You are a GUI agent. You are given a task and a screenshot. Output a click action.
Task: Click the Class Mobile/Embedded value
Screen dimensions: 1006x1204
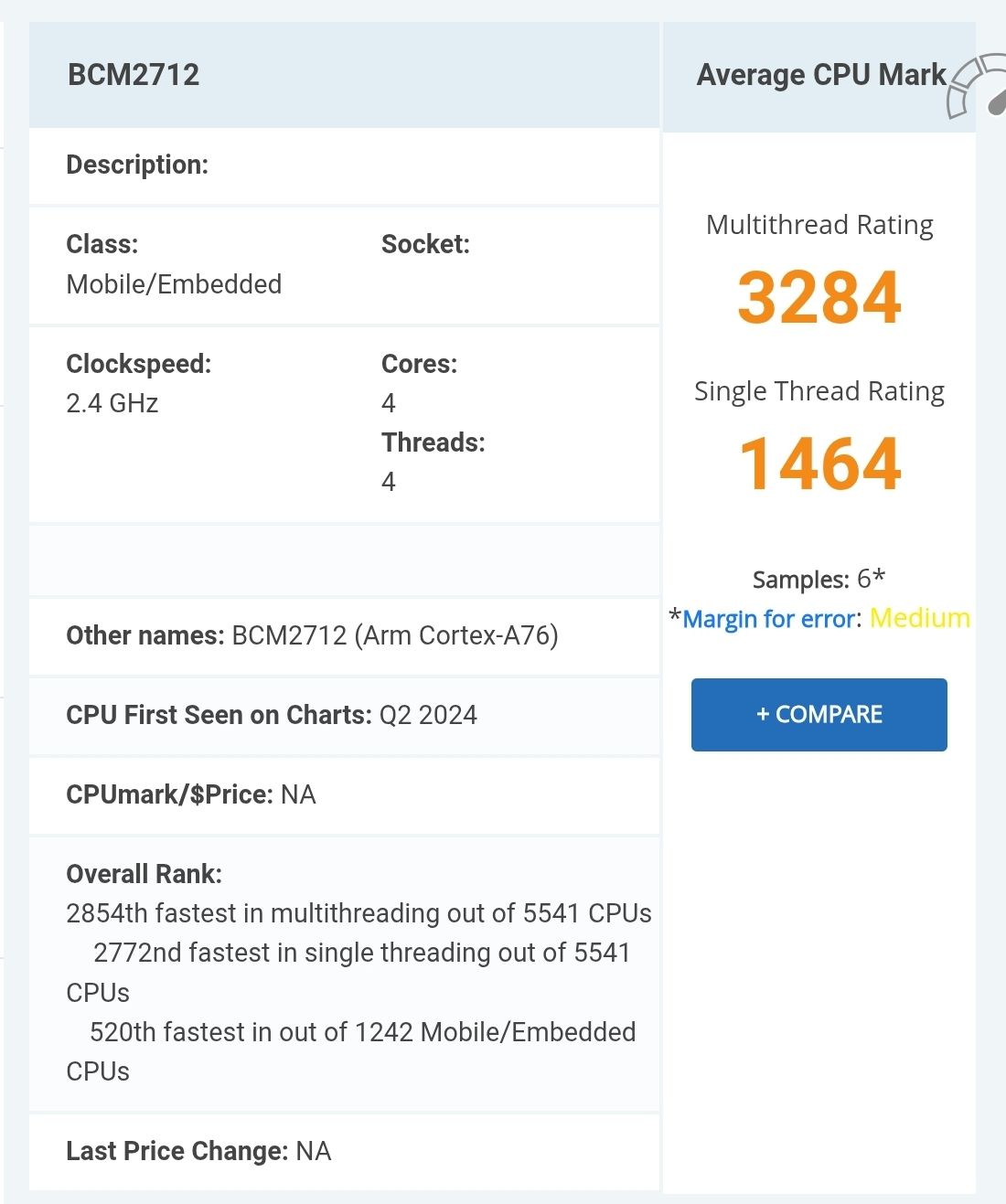[174, 283]
